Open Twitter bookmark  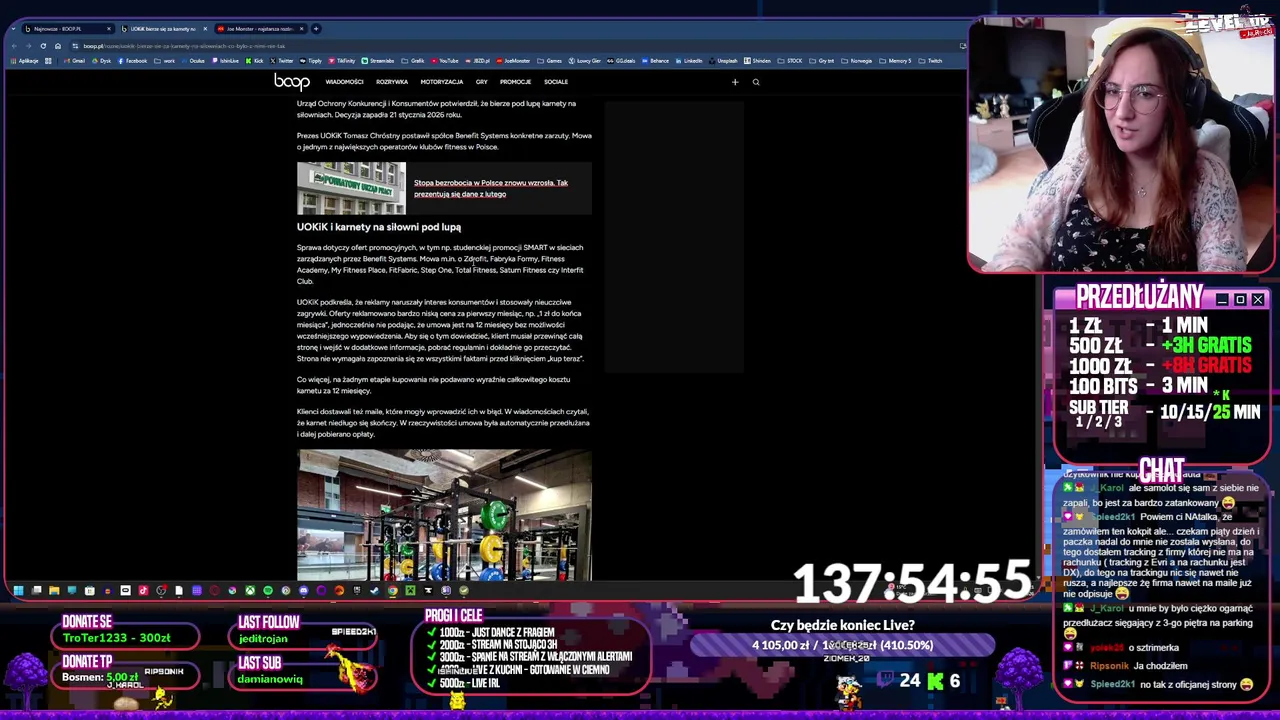(282, 61)
